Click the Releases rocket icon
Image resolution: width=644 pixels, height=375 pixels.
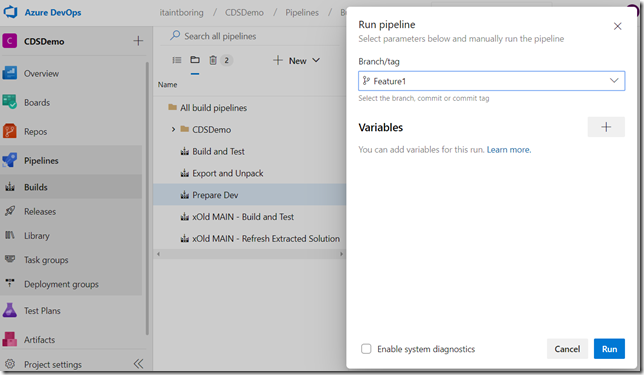point(10,211)
